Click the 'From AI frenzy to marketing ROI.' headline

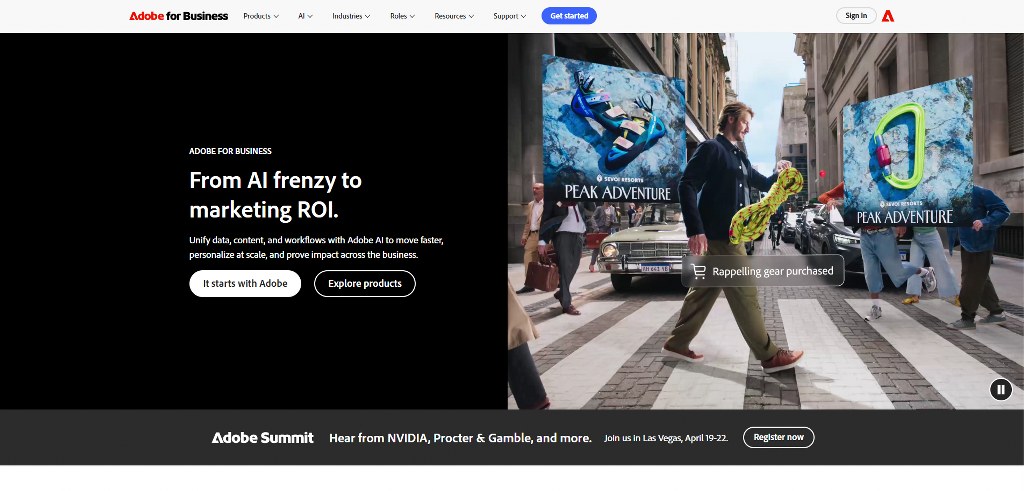(276, 195)
